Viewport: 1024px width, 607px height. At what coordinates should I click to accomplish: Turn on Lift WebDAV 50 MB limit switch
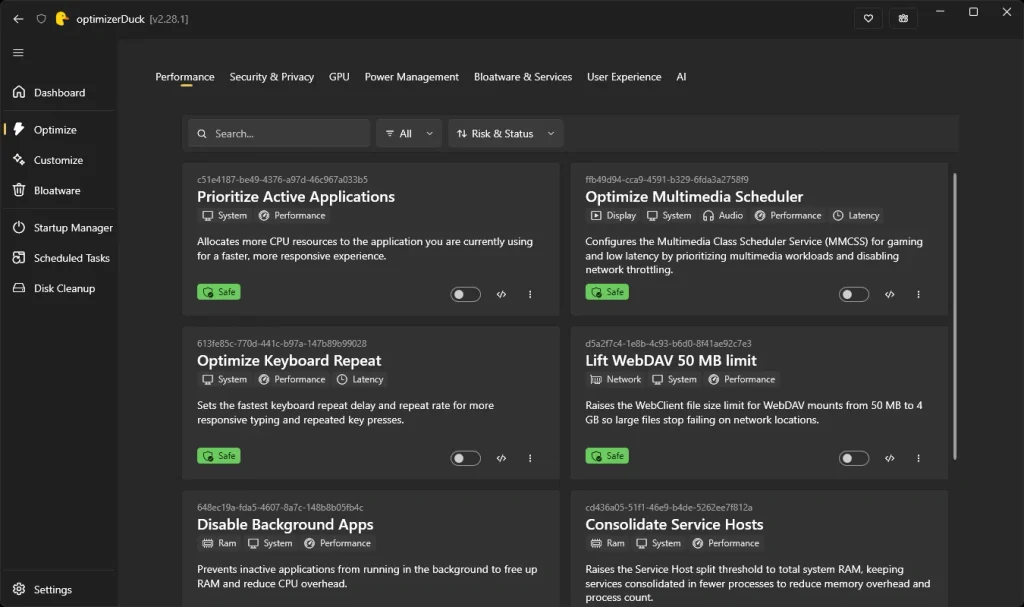(854, 458)
